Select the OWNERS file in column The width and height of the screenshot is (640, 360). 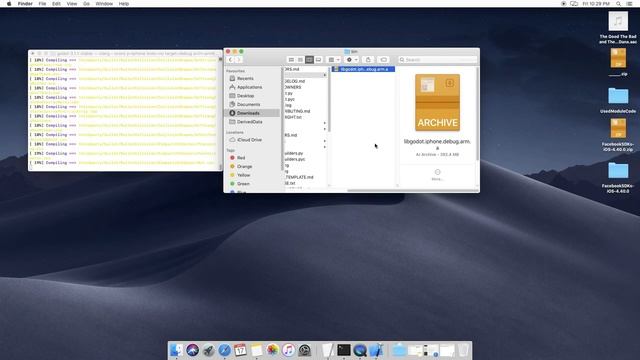coord(293,87)
